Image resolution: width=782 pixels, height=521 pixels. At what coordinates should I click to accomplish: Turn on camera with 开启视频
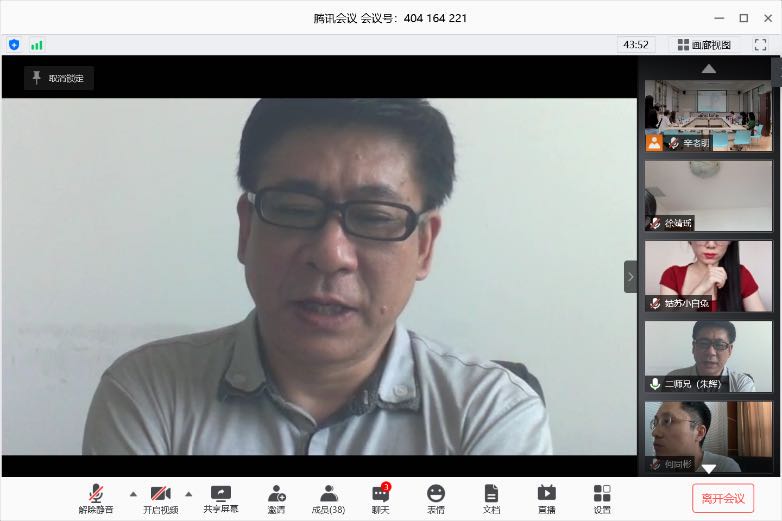pos(160,498)
